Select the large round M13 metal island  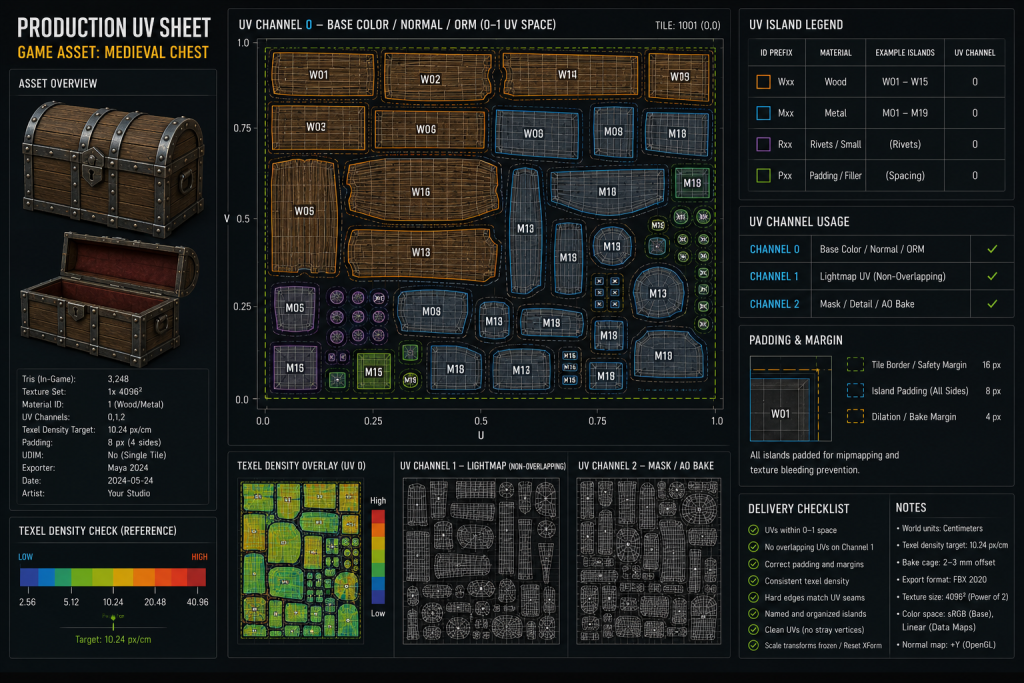pyautogui.click(x=658, y=293)
